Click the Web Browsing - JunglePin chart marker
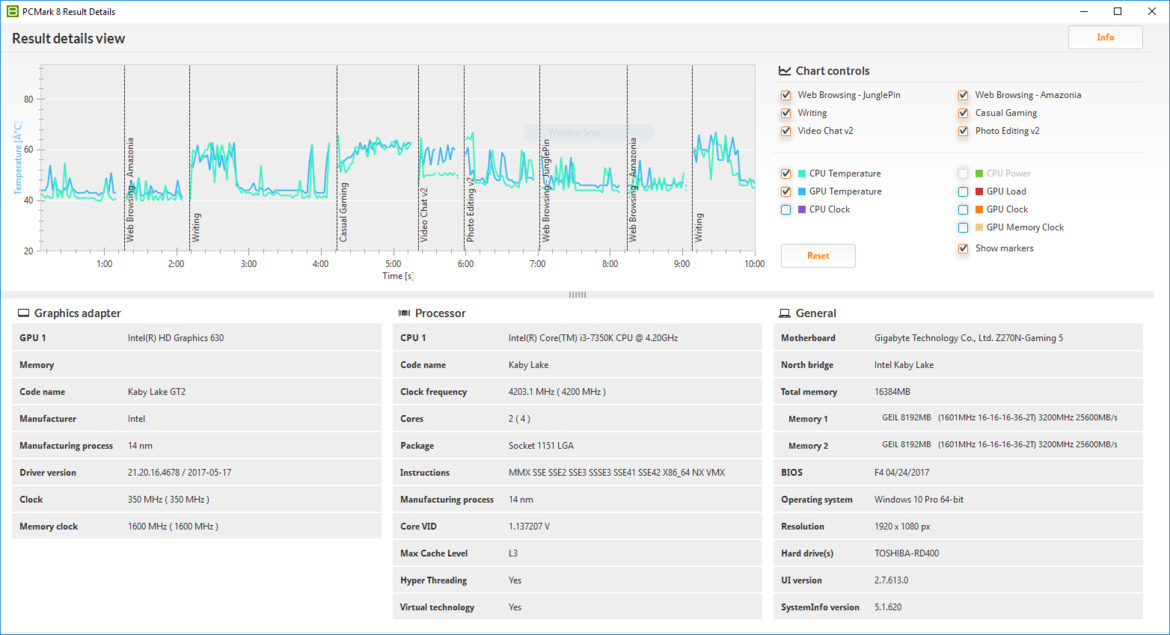Screen dimensions: 1170x635 (x=545, y=190)
